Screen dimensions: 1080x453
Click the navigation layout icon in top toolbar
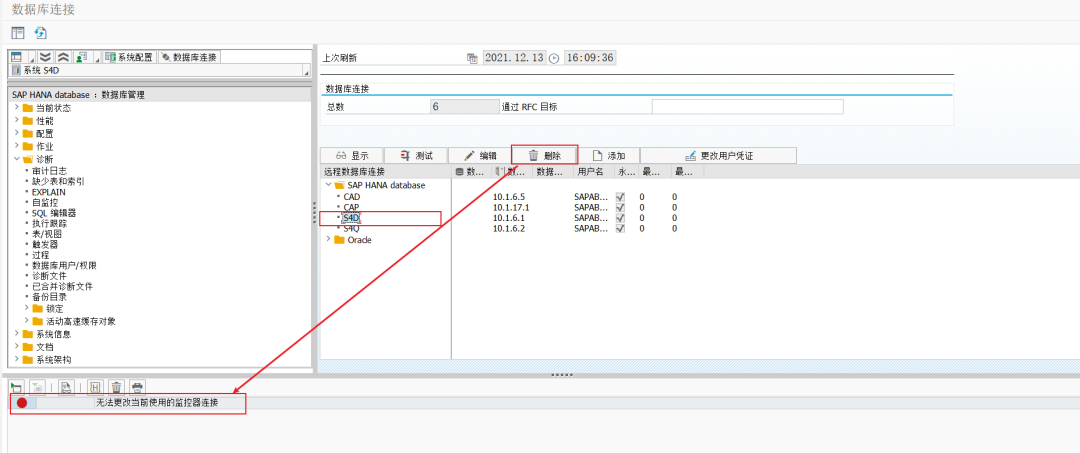pyautogui.click(x=18, y=32)
